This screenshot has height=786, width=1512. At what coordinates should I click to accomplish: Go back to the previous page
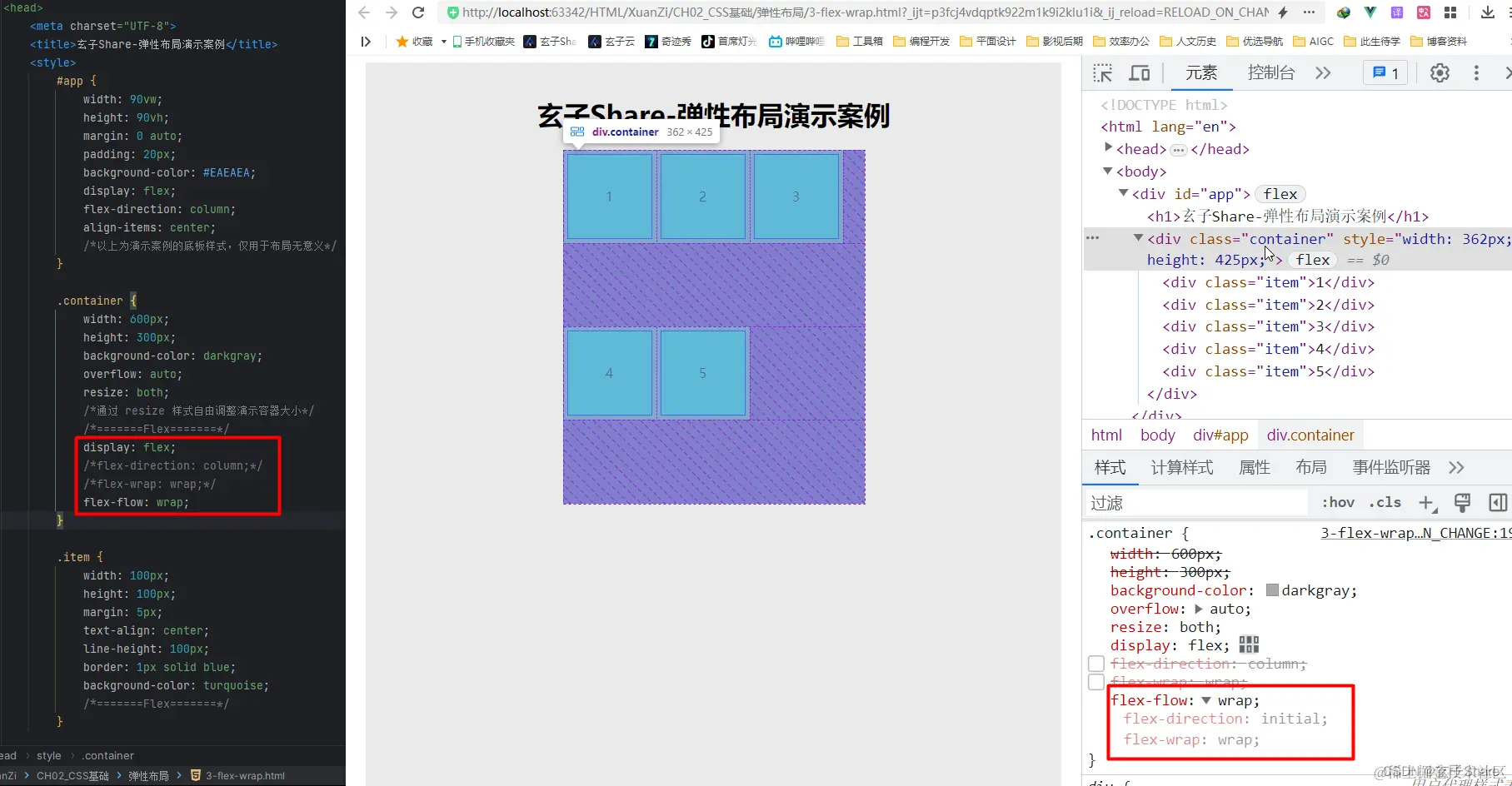pos(364,12)
